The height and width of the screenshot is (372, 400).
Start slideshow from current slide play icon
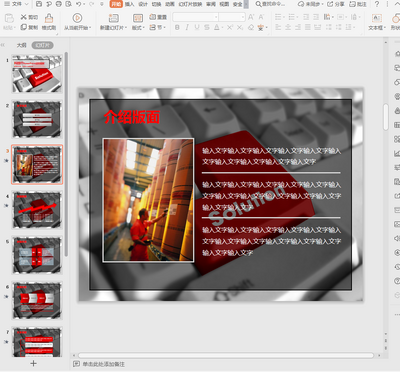tap(77, 18)
